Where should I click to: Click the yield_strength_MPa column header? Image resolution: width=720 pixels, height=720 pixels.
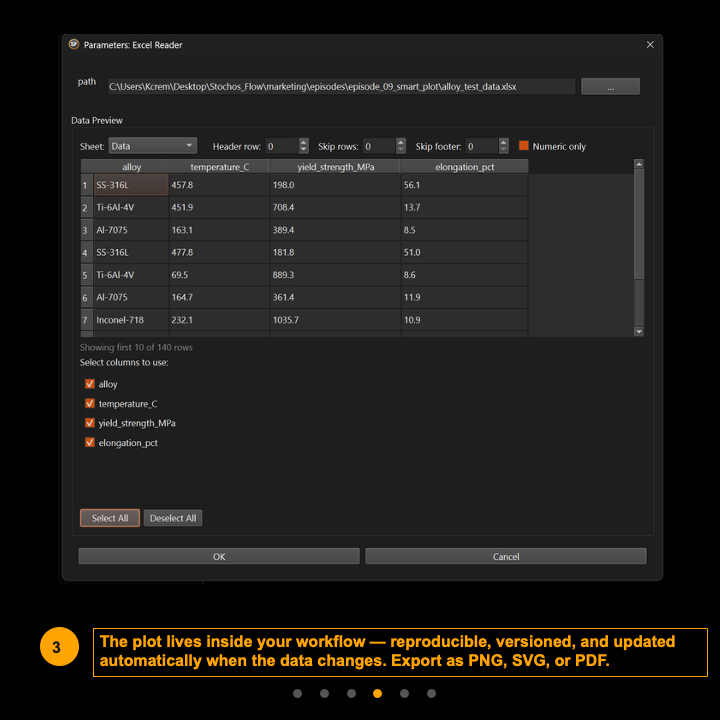[334, 167]
